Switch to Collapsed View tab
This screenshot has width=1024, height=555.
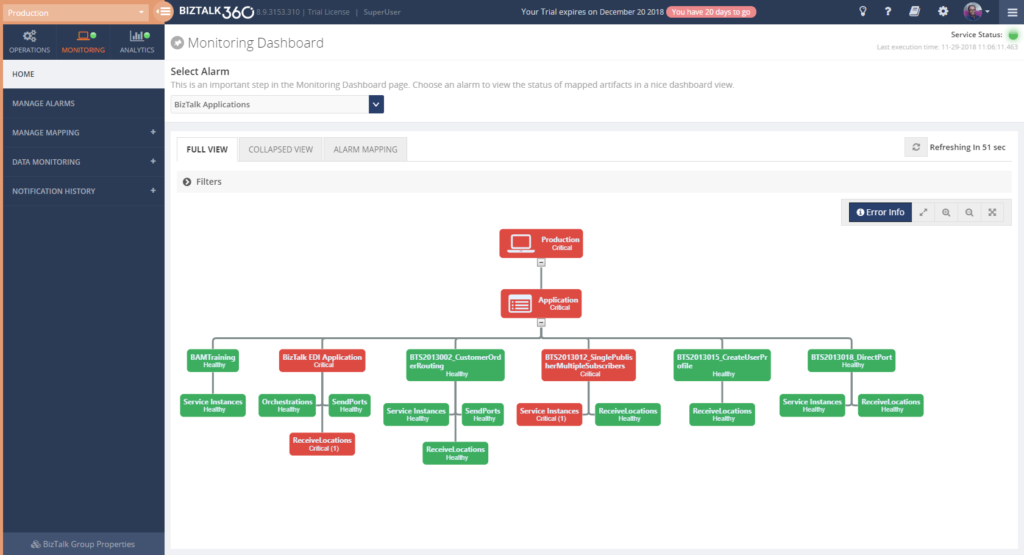click(x=280, y=150)
